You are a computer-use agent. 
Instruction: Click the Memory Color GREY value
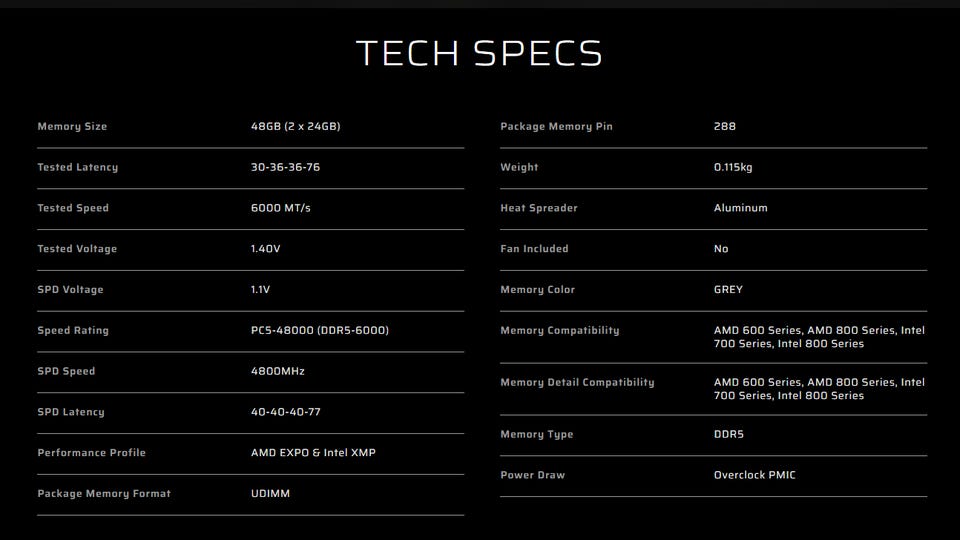[728, 290]
